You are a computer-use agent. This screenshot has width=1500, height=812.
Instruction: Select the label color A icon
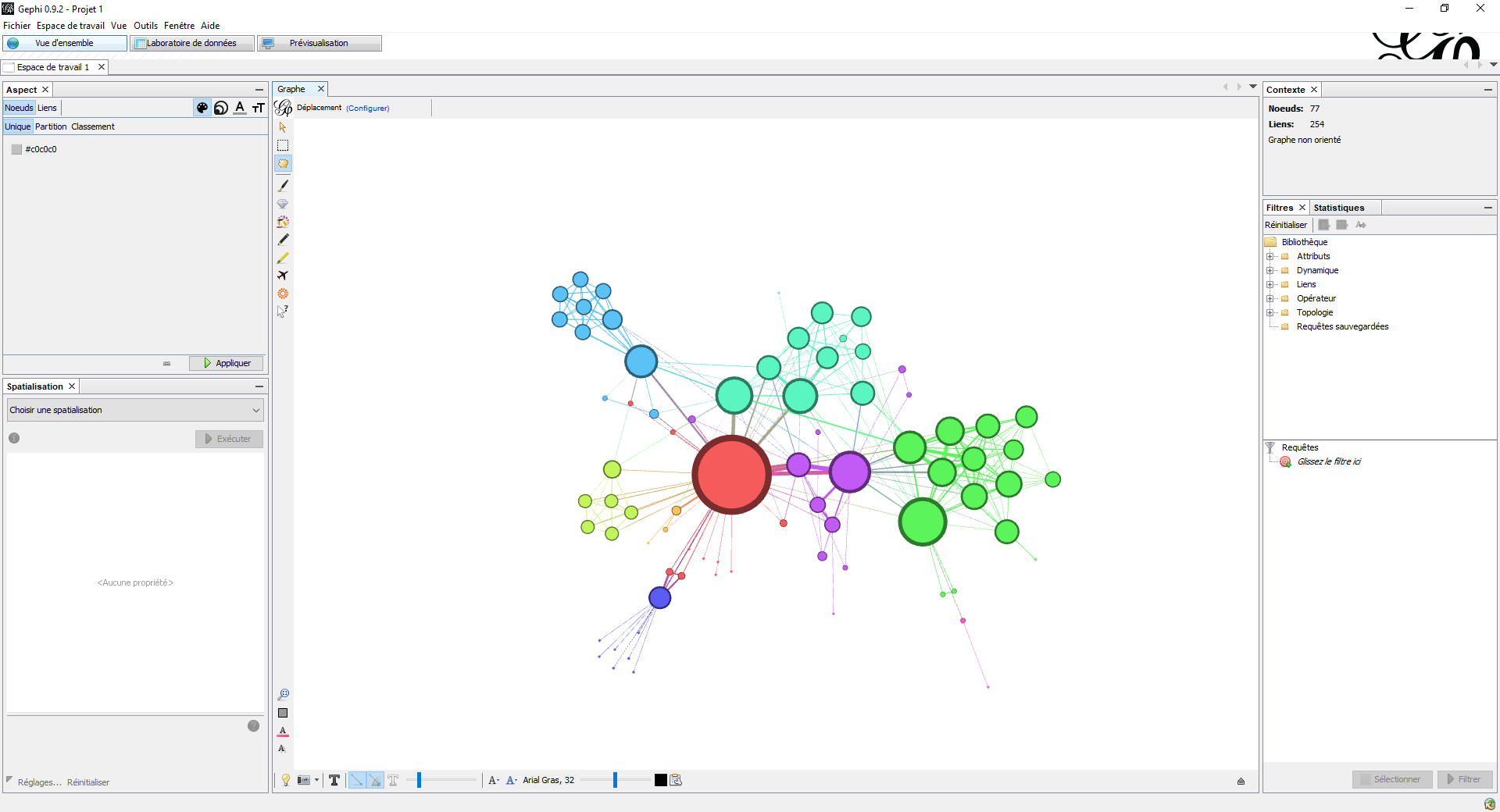(x=240, y=108)
